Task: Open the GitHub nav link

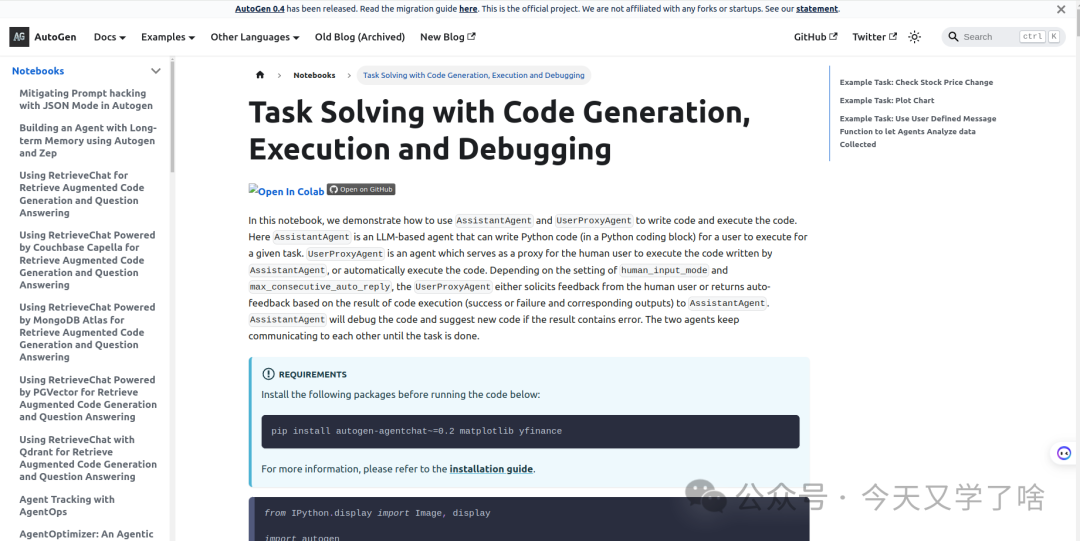Action: tap(816, 37)
